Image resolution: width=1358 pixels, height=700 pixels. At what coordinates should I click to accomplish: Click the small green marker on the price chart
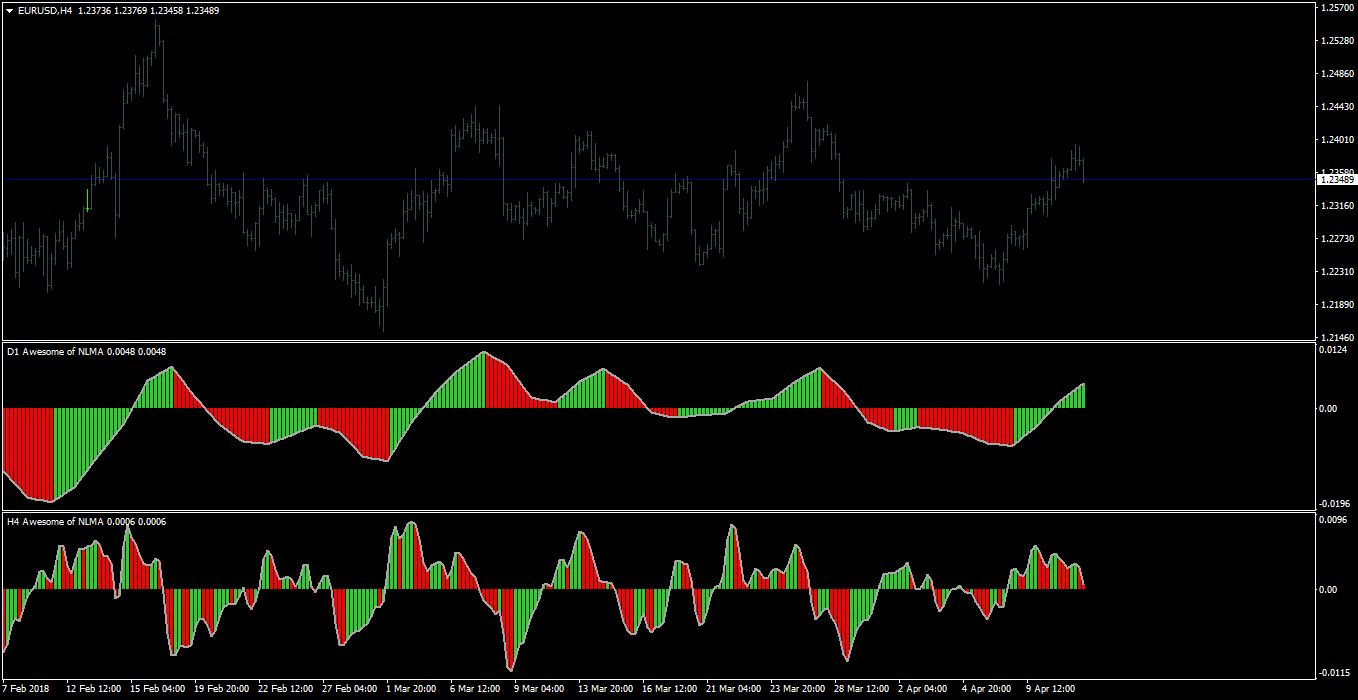[x=88, y=209]
